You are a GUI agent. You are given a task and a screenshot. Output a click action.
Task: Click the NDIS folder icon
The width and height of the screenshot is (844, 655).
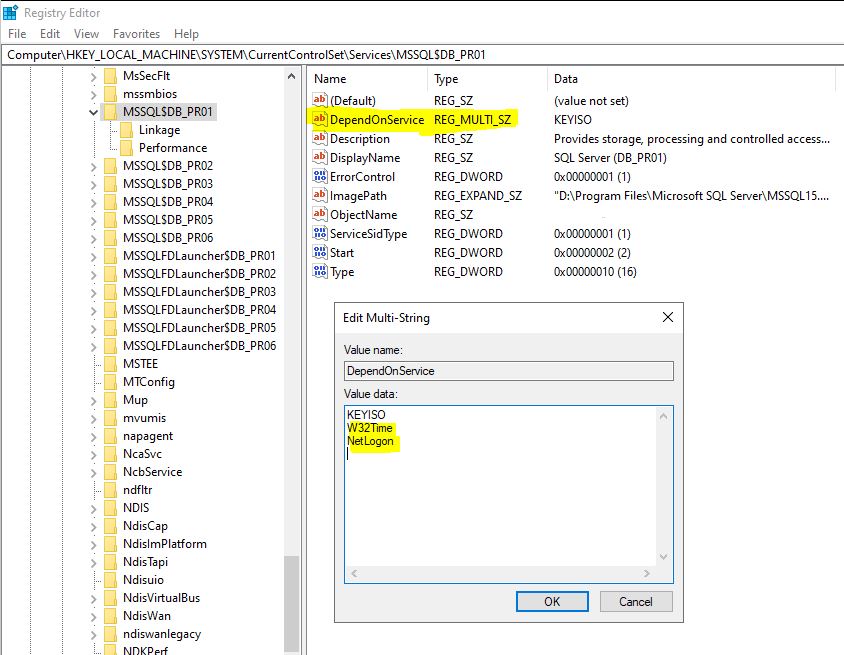point(110,508)
